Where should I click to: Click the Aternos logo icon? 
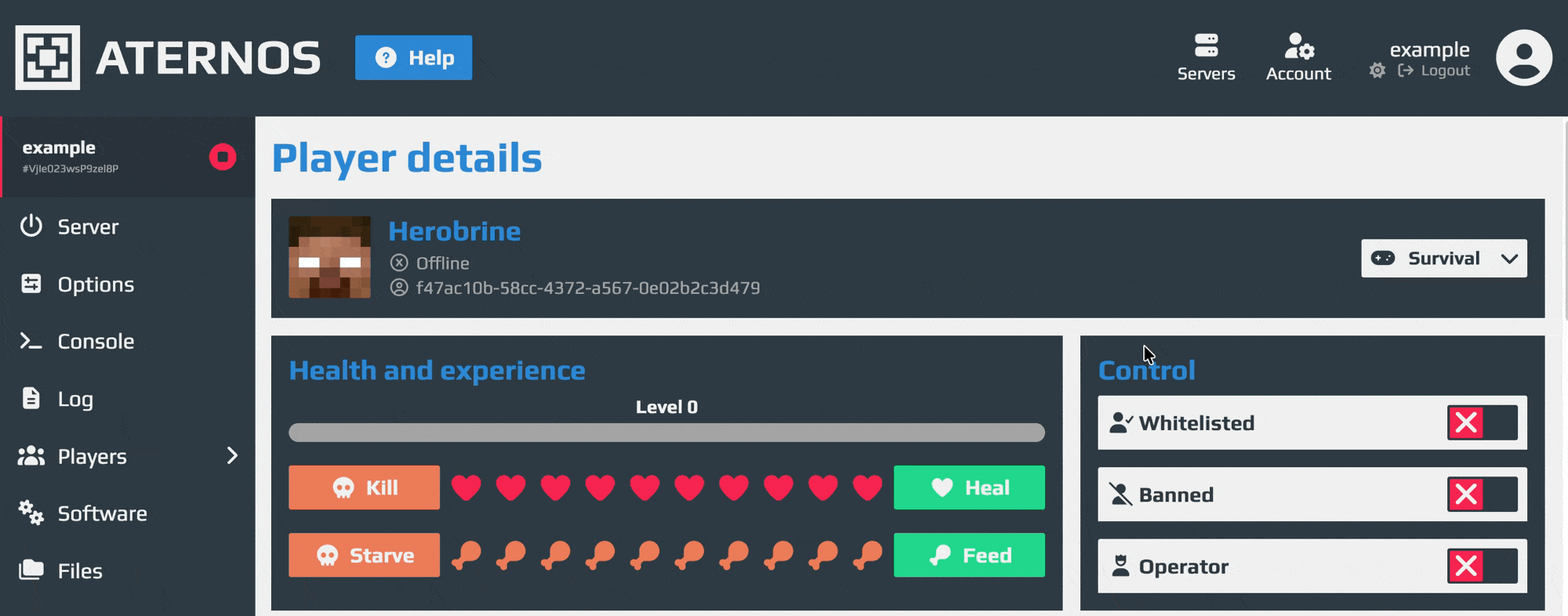pos(48,57)
